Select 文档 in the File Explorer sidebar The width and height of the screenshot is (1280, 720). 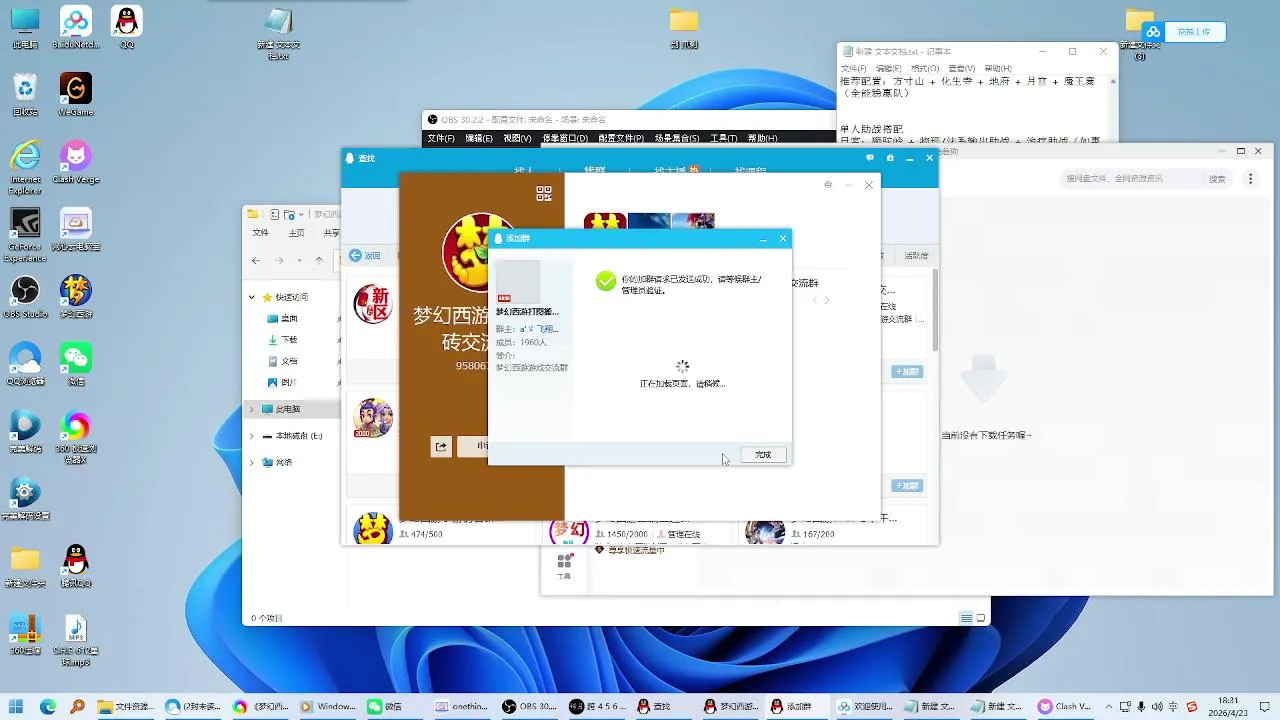click(289, 361)
